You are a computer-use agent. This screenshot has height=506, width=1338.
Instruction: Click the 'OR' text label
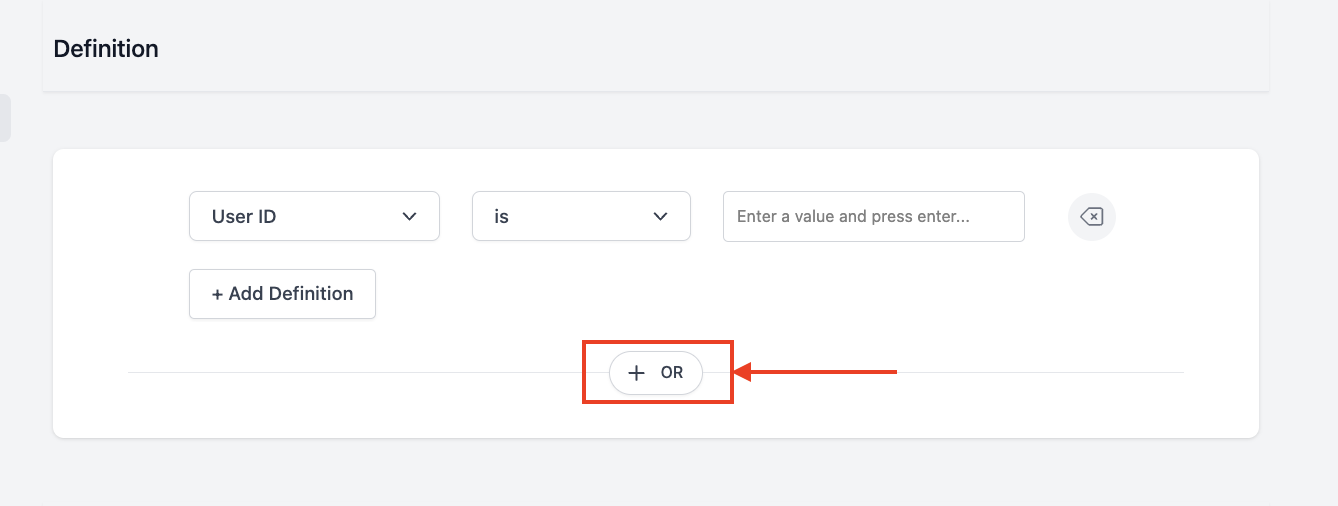[x=672, y=373]
